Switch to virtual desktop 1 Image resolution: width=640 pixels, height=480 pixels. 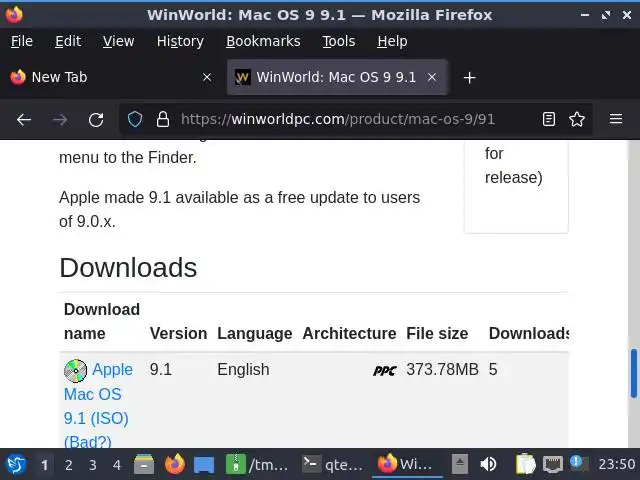click(x=44, y=464)
